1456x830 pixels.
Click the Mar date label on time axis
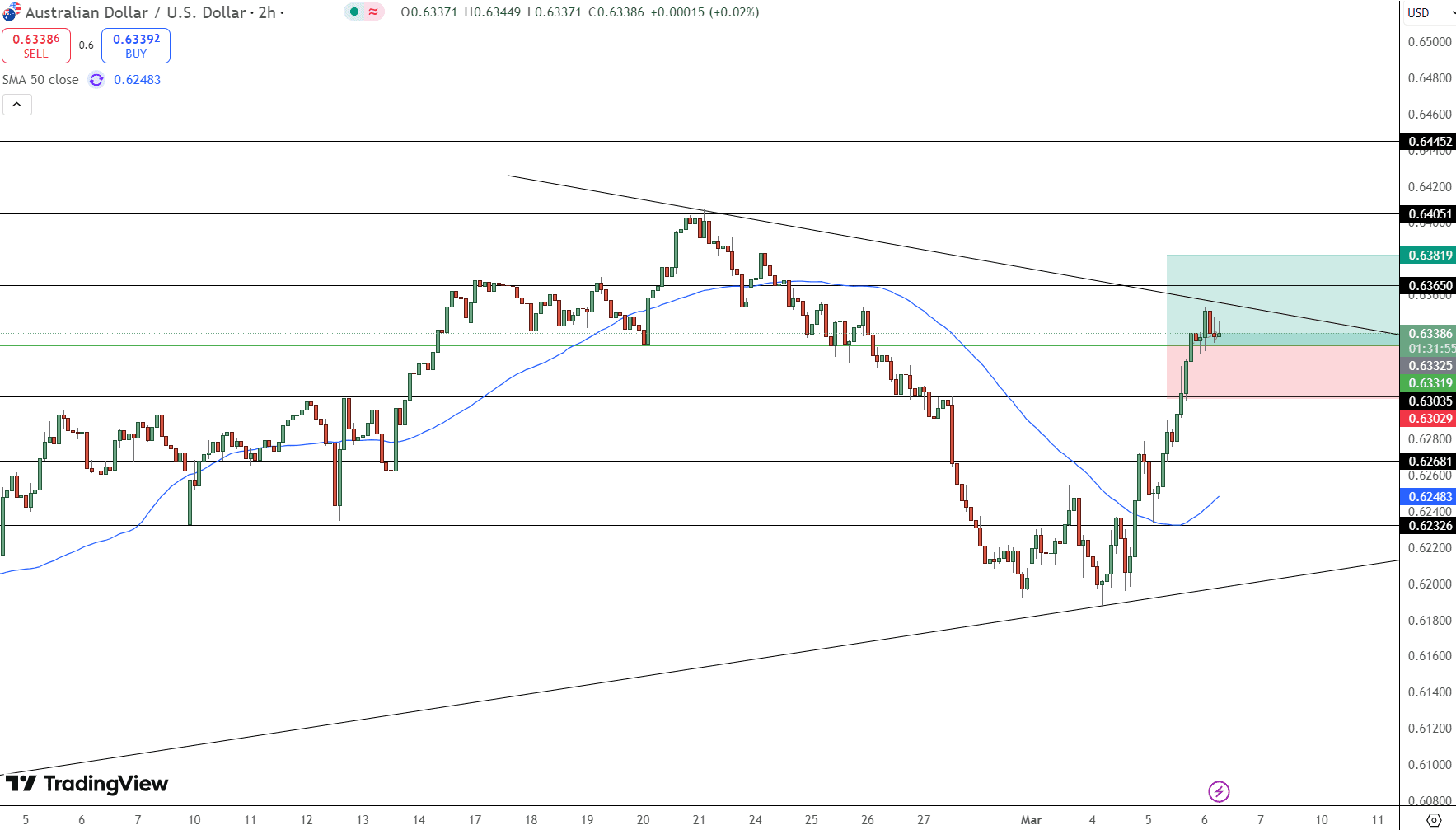coord(1031,820)
